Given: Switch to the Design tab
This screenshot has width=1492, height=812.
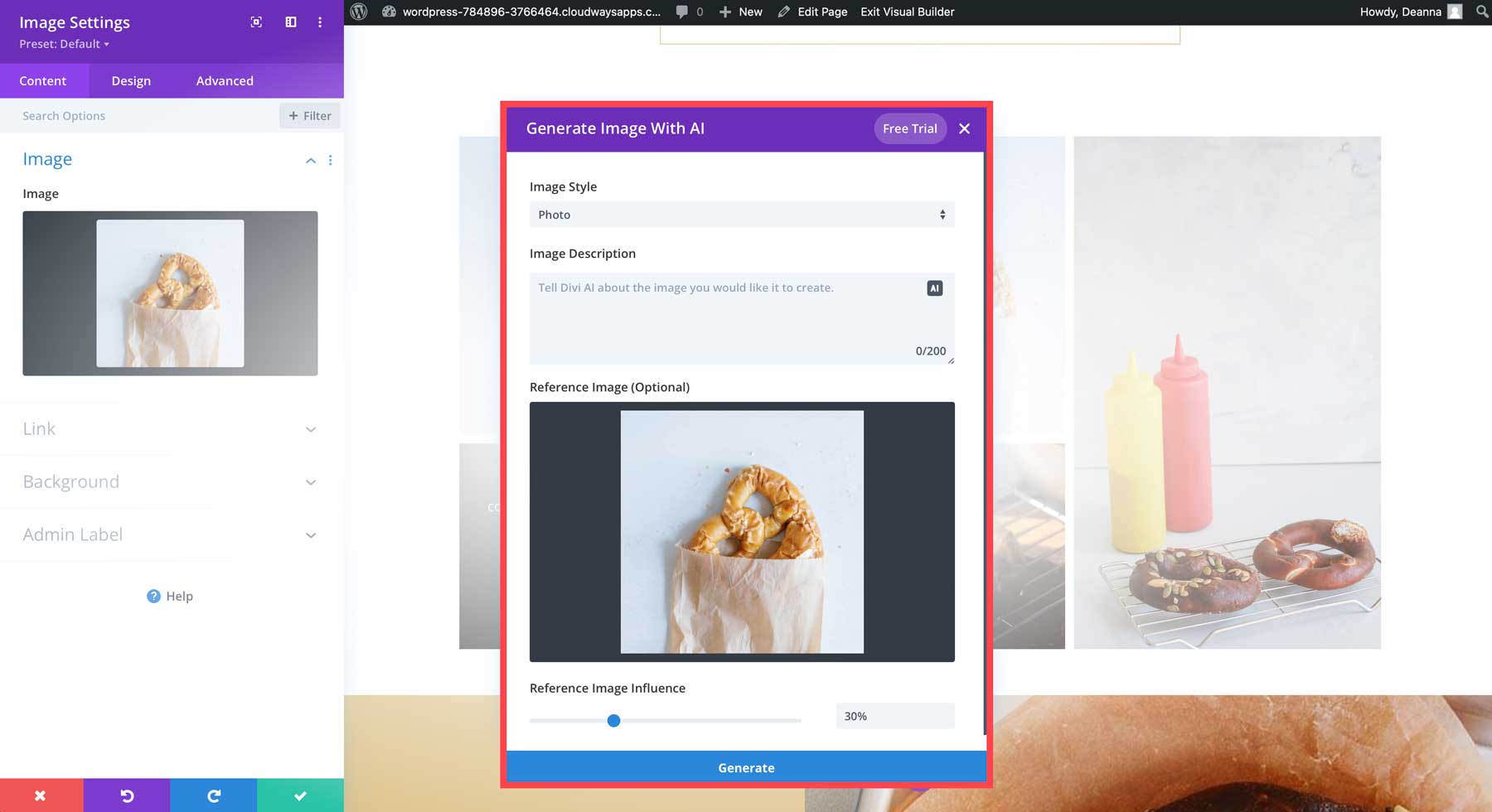Looking at the screenshot, I should click(x=130, y=80).
